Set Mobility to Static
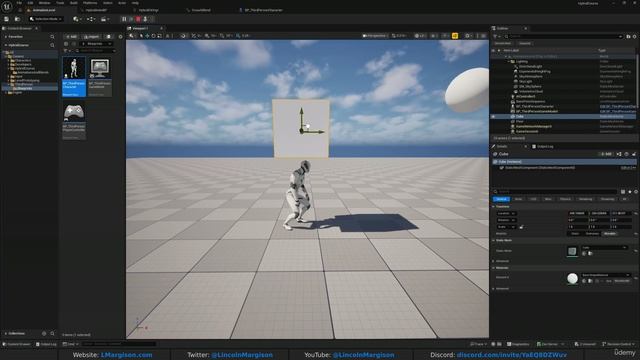Screen dimensions: 640x360 [575, 233]
